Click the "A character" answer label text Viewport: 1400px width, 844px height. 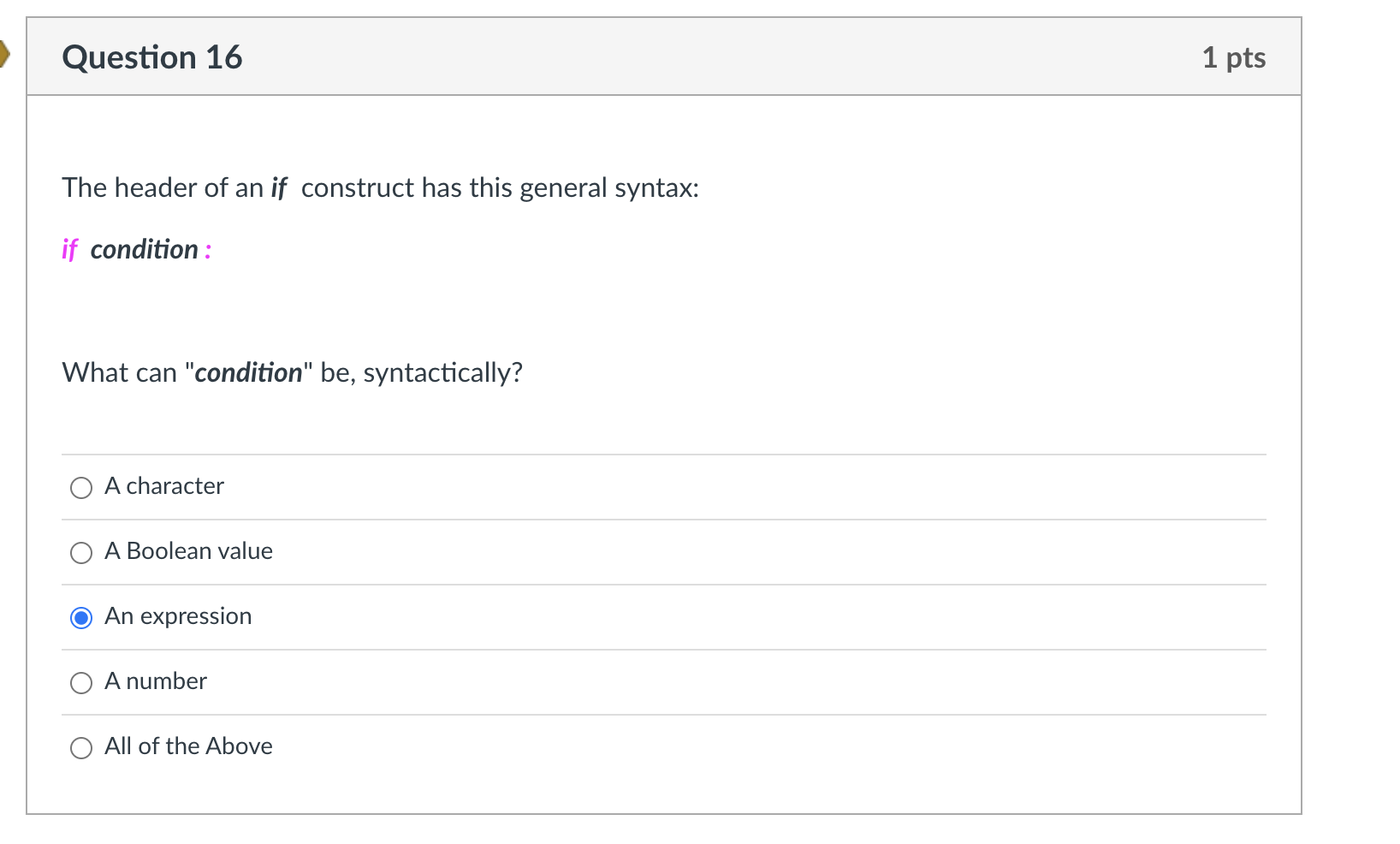tap(164, 486)
